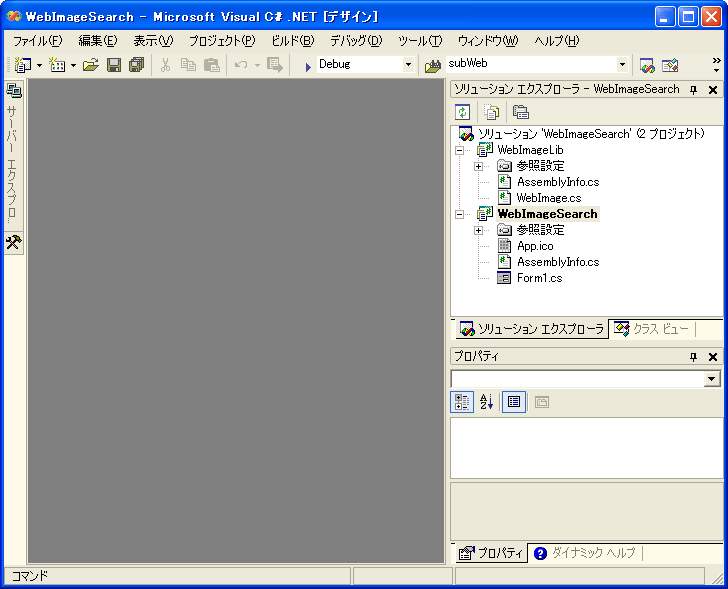The height and width of the screenshot is (589, 728).
Task: Open the ビルド(B) menu
Action: 292,41
